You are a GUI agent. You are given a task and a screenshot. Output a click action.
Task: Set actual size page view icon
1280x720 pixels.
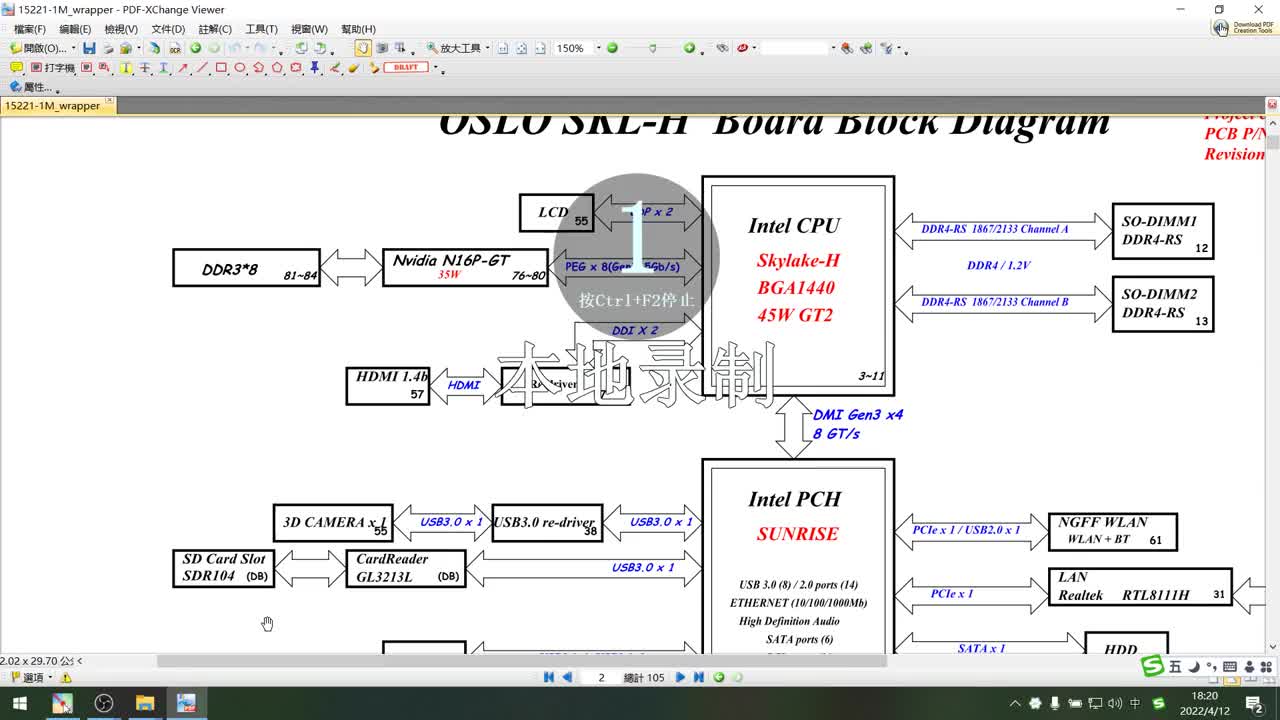tap(502, 48)
